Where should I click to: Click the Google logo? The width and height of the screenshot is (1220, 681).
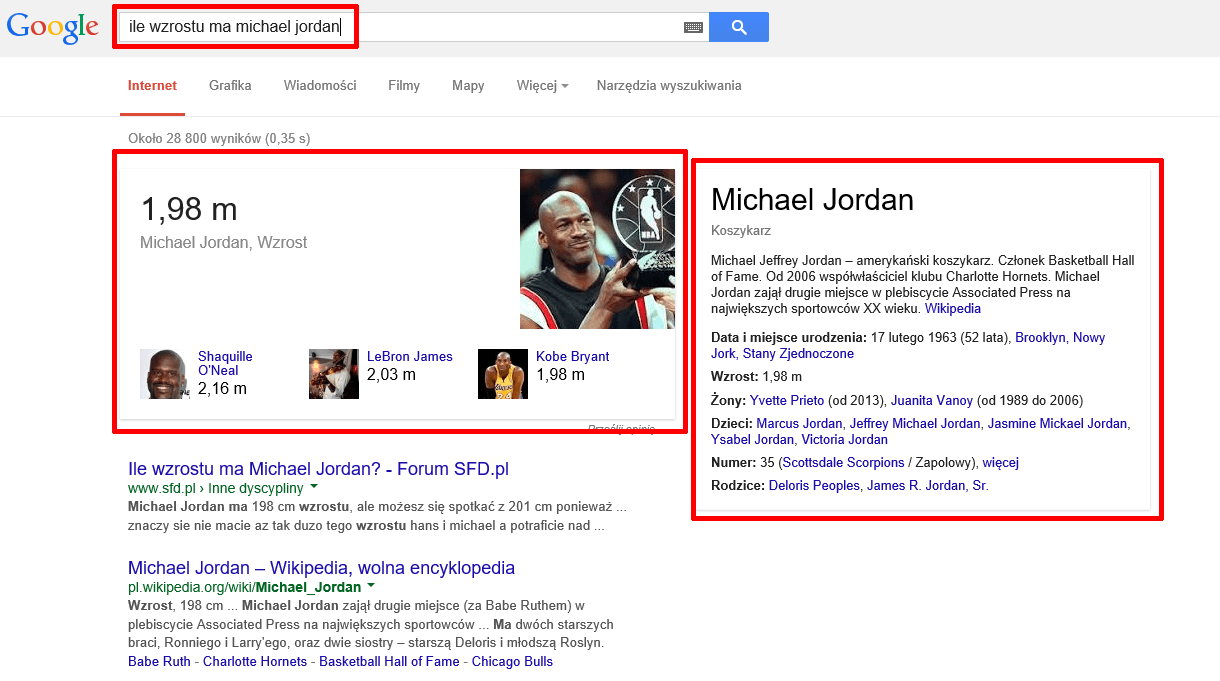point(53,27)
